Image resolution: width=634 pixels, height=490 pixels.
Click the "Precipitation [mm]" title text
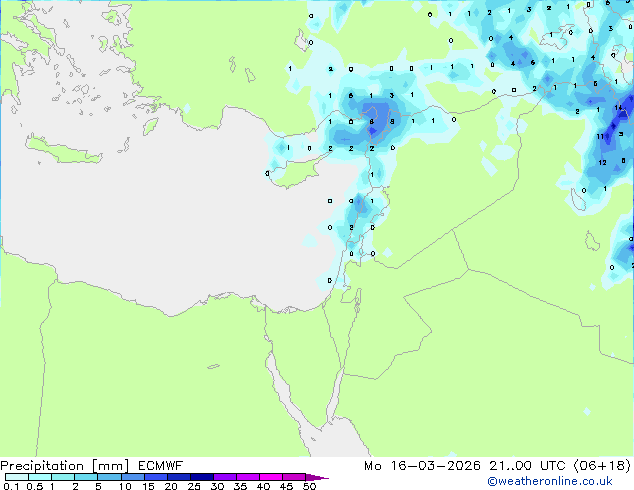pos(65,466)
